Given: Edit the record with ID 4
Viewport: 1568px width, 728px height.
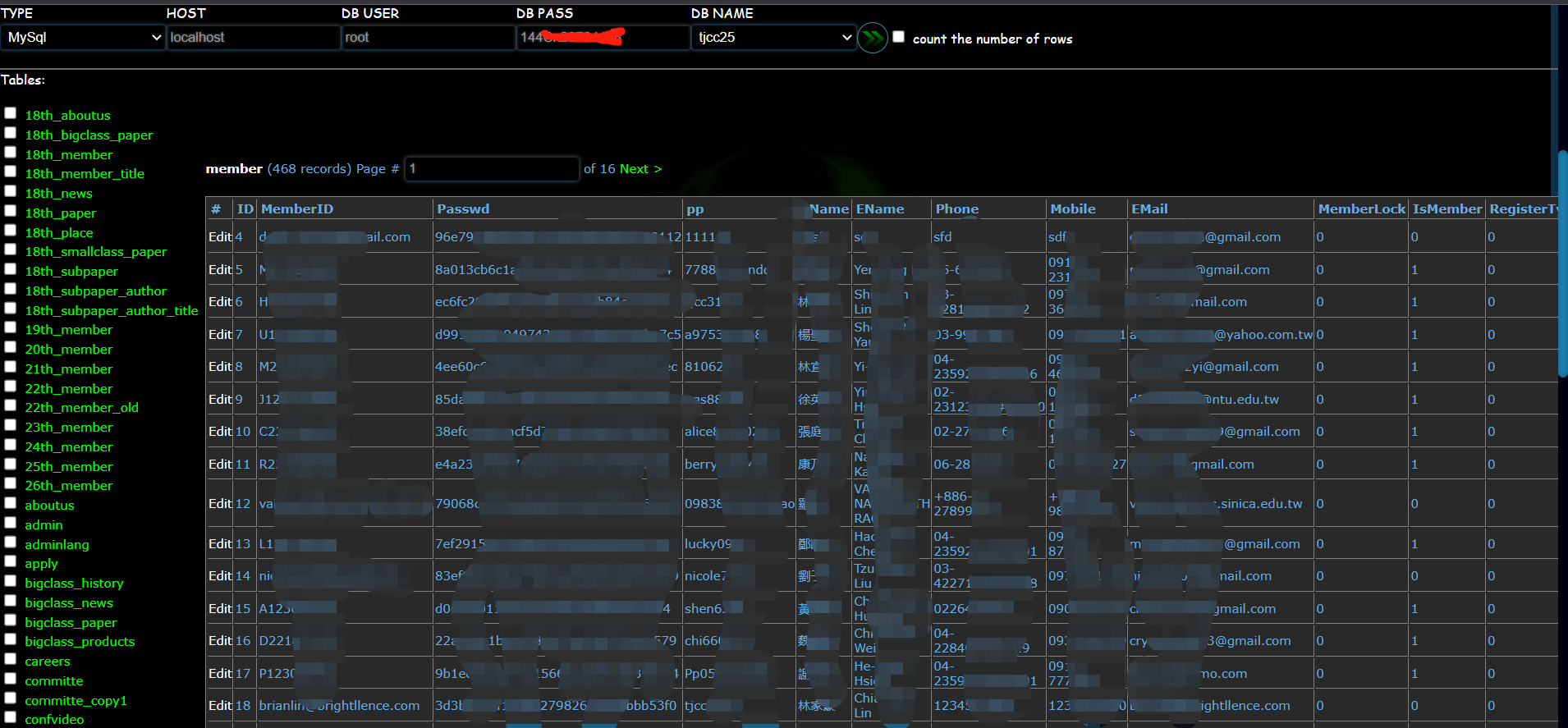Looking at the screenshot, I should tap(220, 236).
